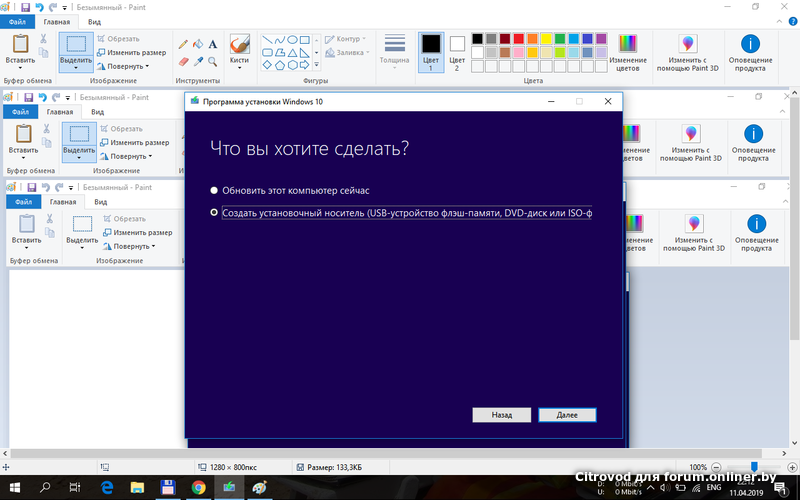Open the Windows Start menu
800x500 pixels.
point(14,488)
